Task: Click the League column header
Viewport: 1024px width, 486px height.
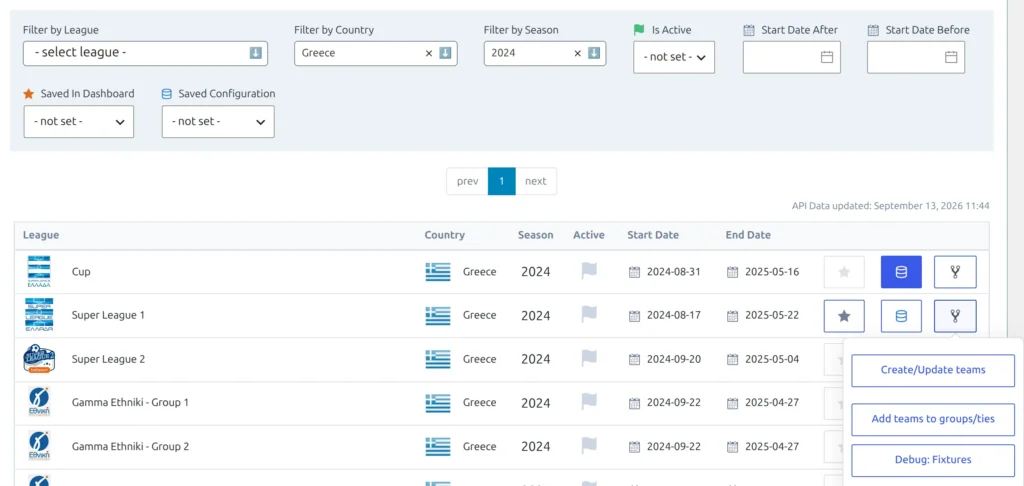Action: (41, 235)
